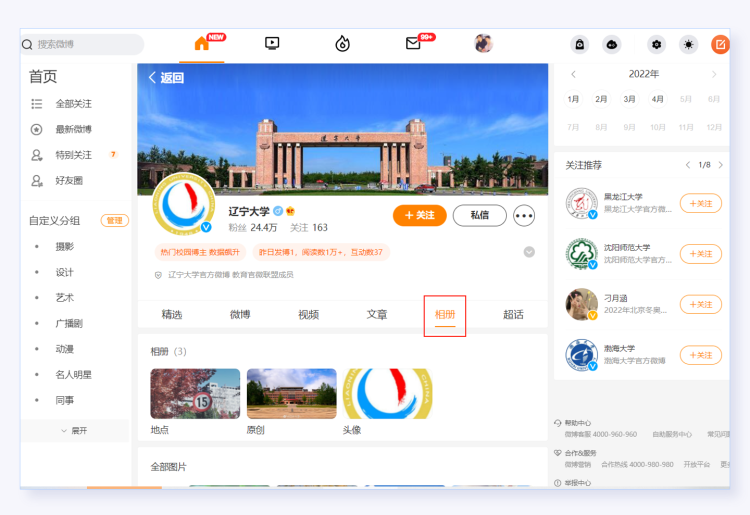
Task: Click the 热门校园博主 数据飙升 tag
Action: click(x=200, y=252)
